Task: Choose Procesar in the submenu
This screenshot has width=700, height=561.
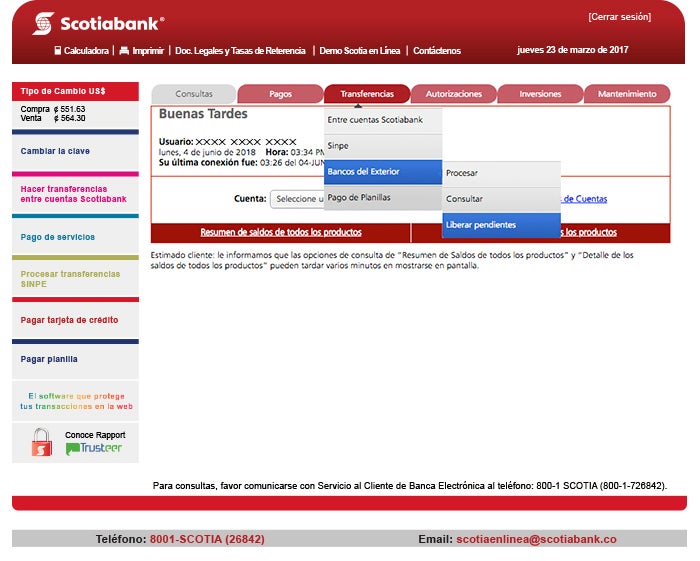Action: (x=501, y=173)
